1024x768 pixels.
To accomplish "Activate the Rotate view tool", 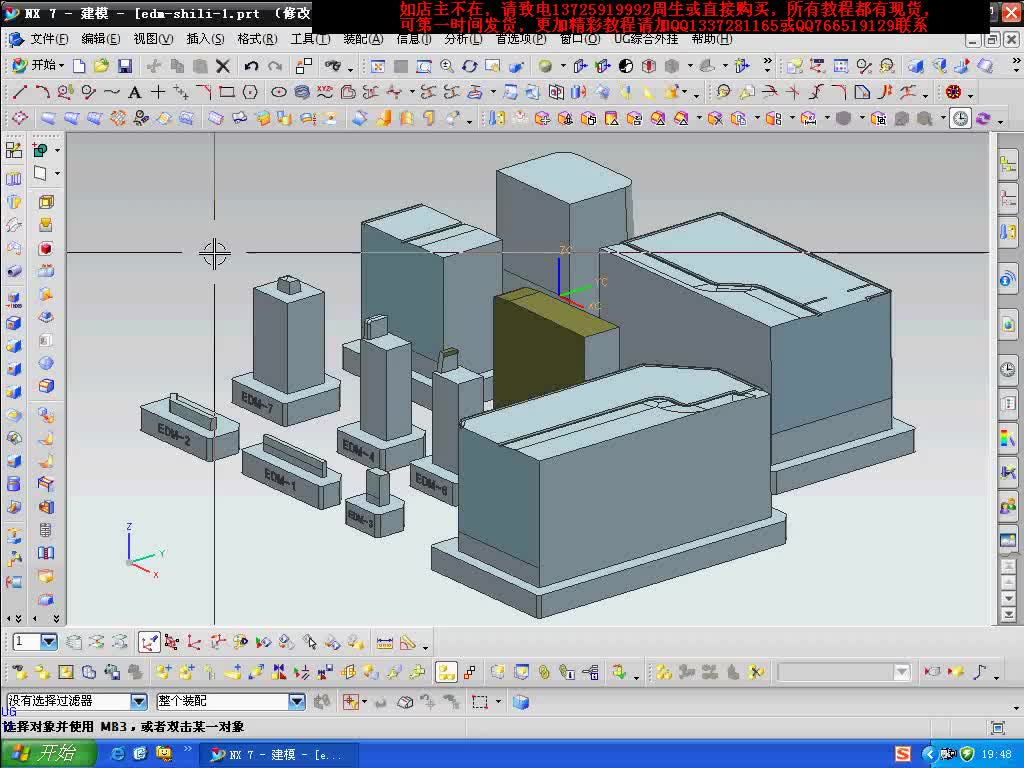I will coord(470,66).
